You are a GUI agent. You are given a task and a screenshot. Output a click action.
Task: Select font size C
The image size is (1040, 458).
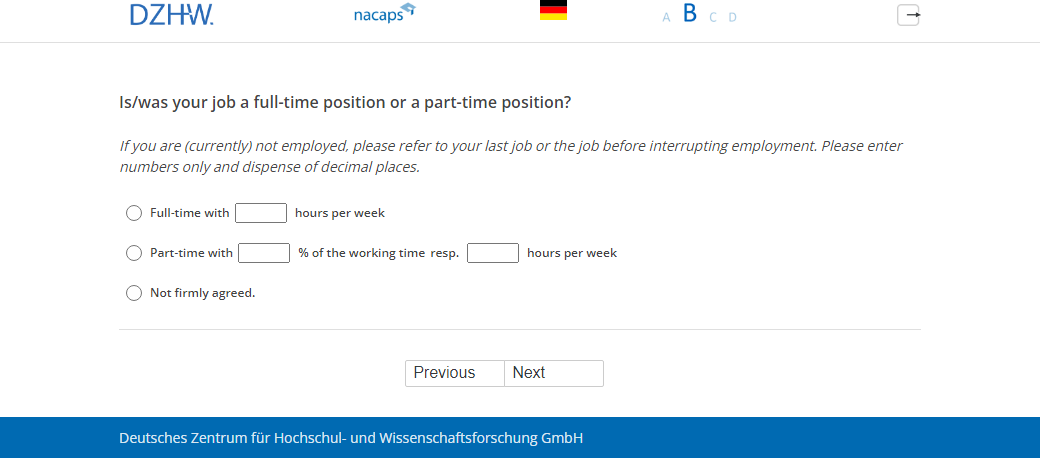coord(713,17)
